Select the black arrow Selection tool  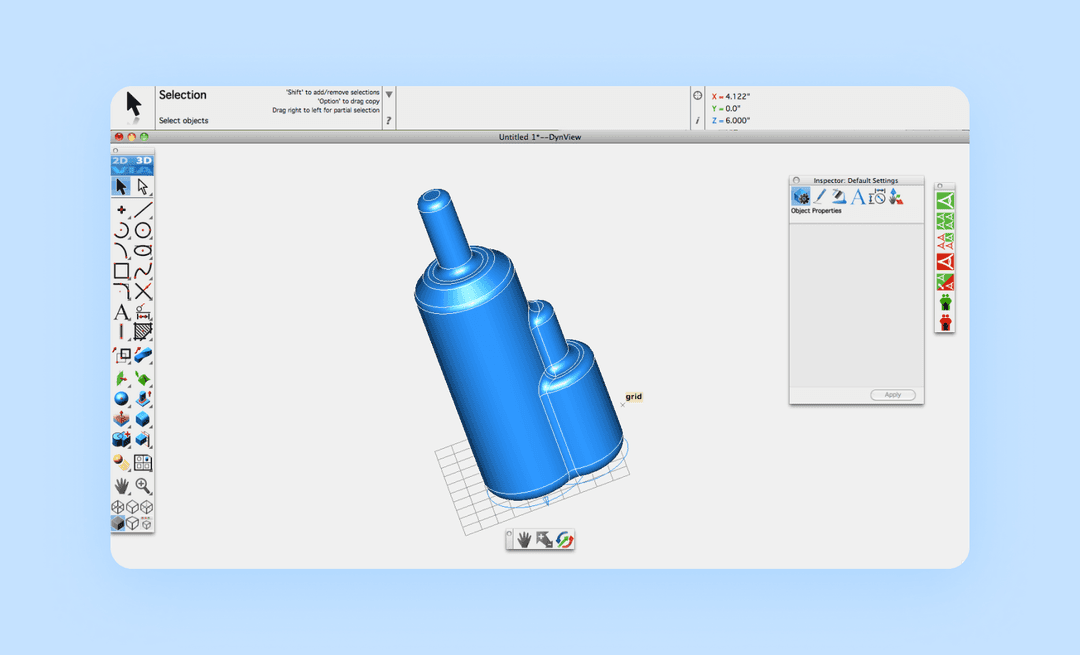[x=121, y=187]
